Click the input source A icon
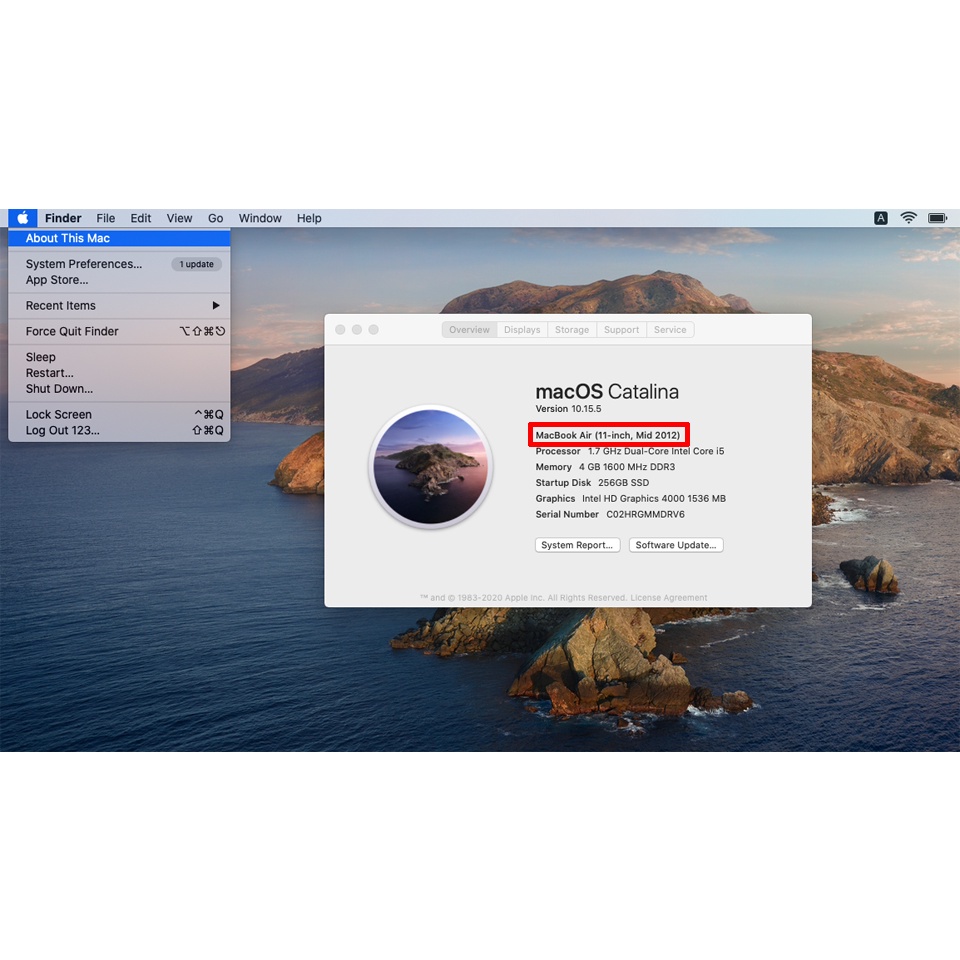 pyautogui.click(x=880, y=218)
